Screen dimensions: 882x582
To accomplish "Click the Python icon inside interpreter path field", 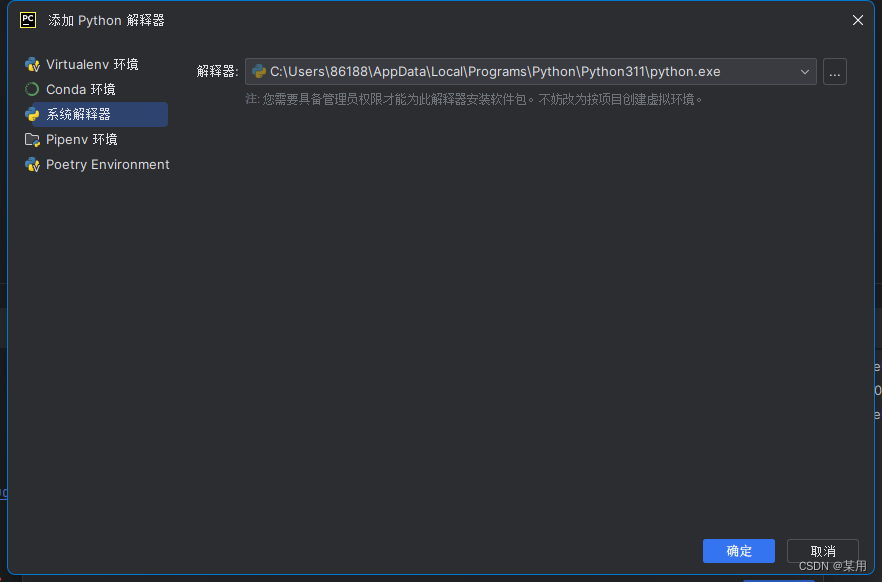I will (259, 71).
